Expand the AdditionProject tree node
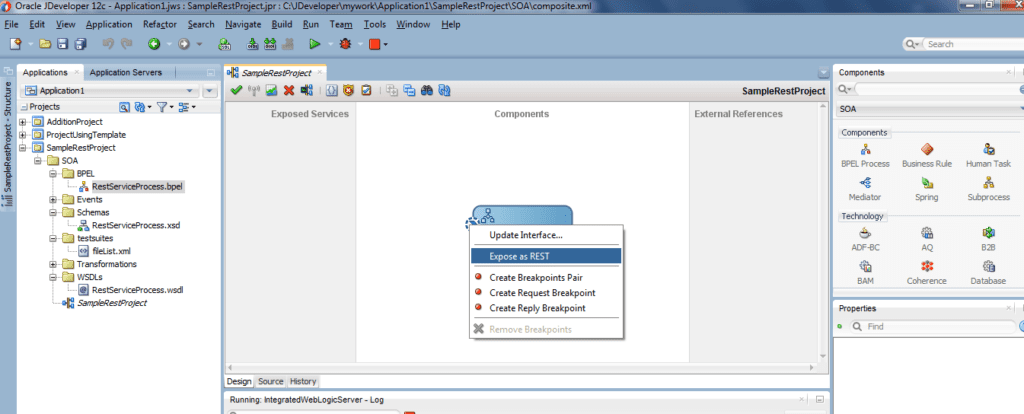 pyautogui.click(x=24, y=121)
